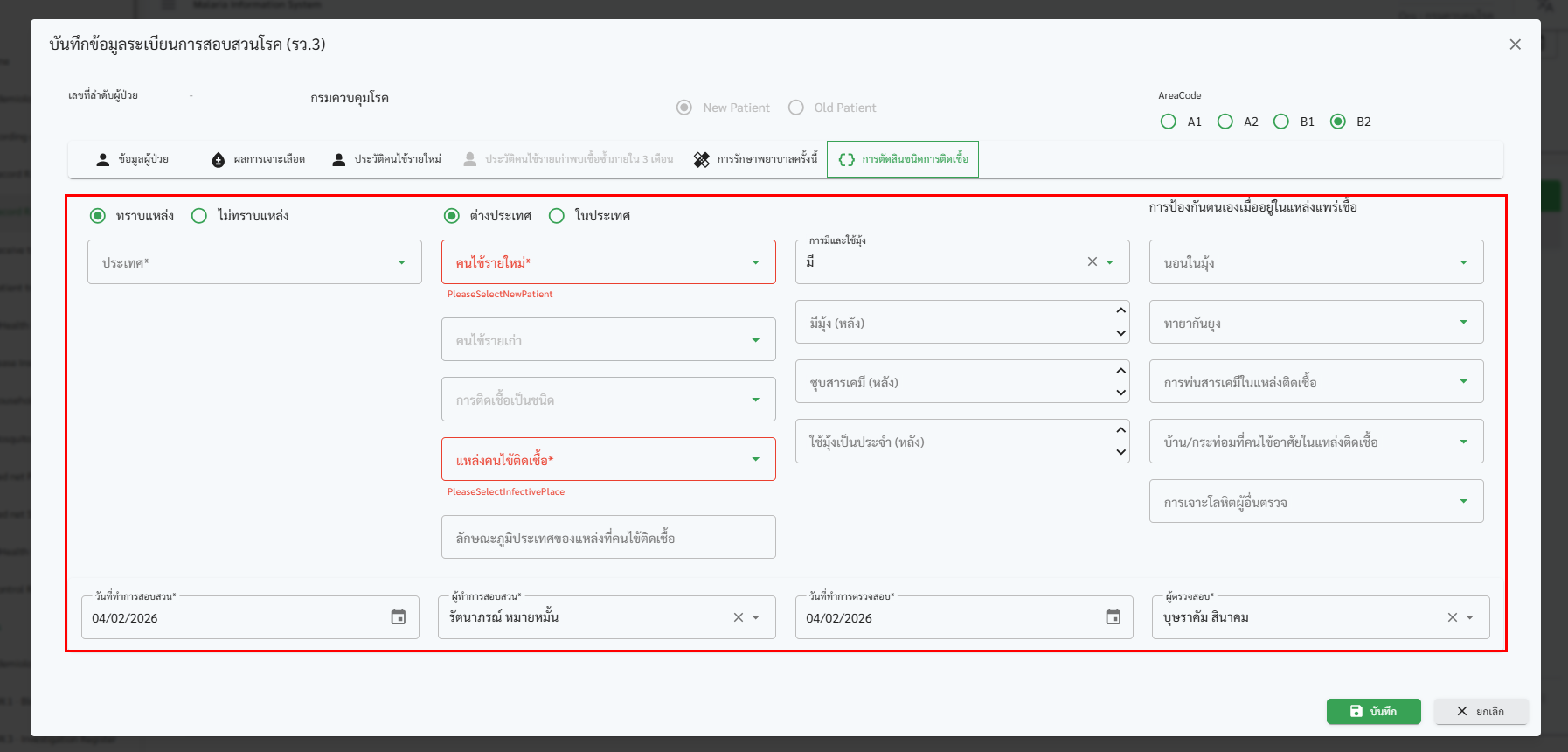Screen dimensions: 1568x752
Task: Switch to the ข้อมูลผู้ป่วย tab
Action: (133, 160)
